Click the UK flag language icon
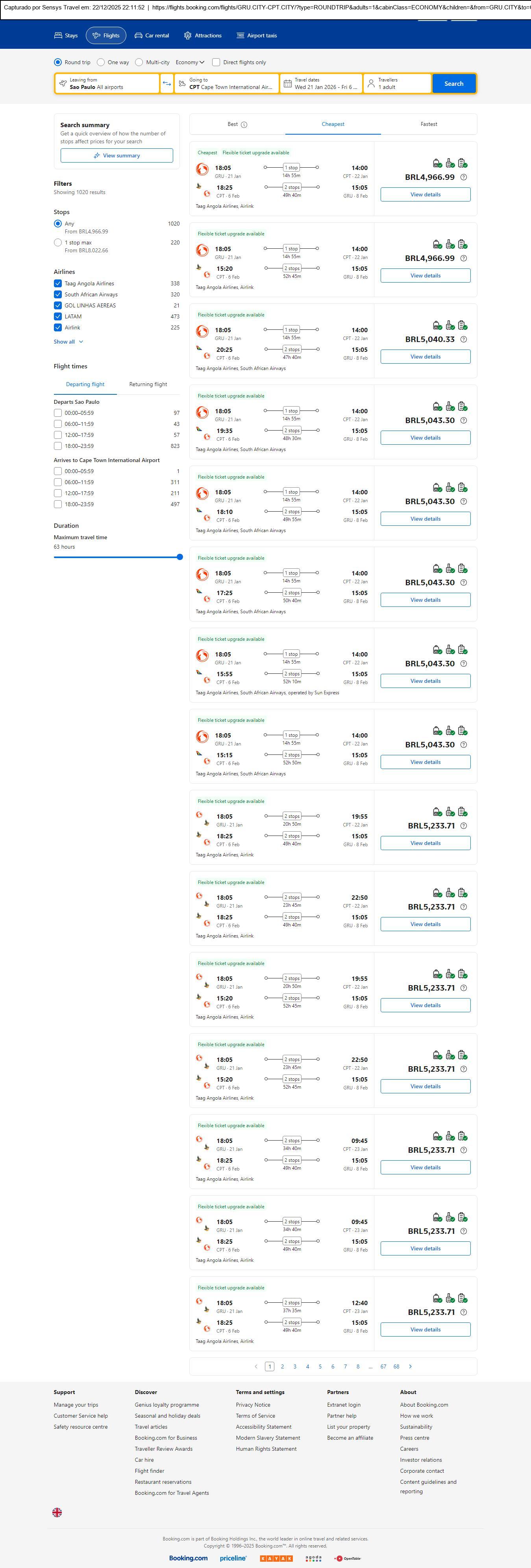Viewport: 531px width, 1568px height. click(x=57, y=1512)
